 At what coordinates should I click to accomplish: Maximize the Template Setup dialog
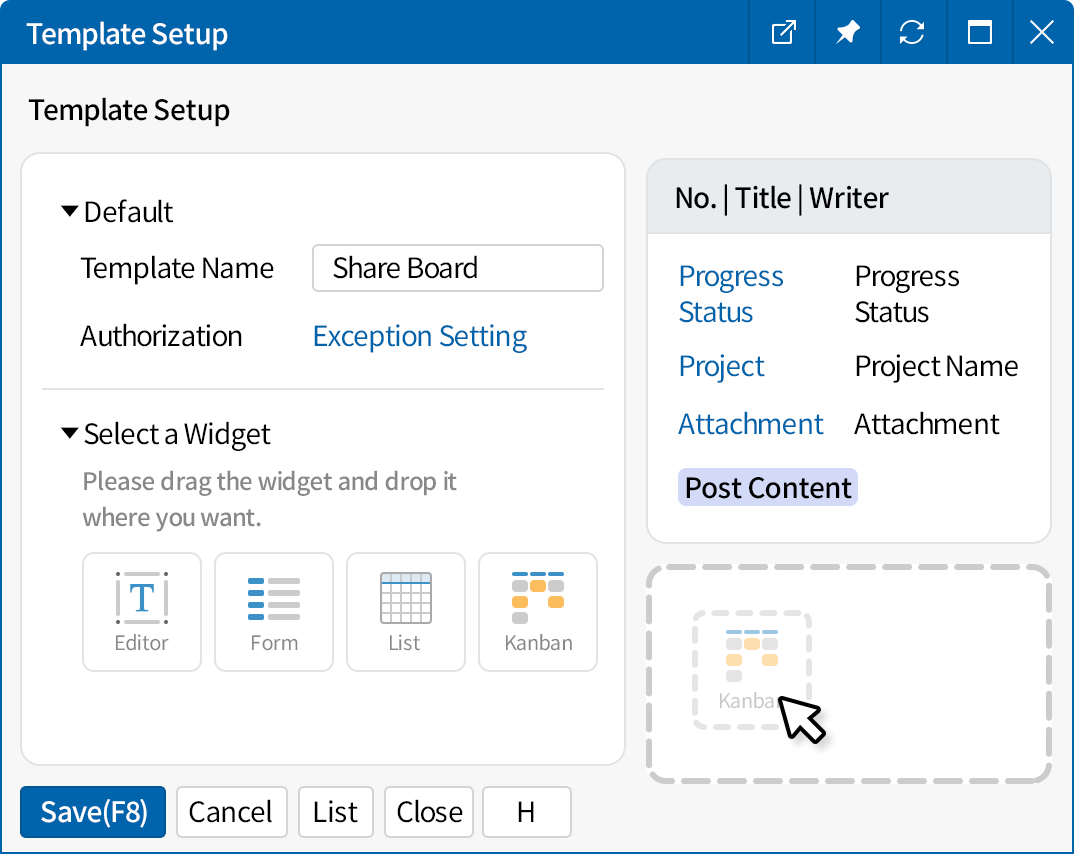pos(979,32)
